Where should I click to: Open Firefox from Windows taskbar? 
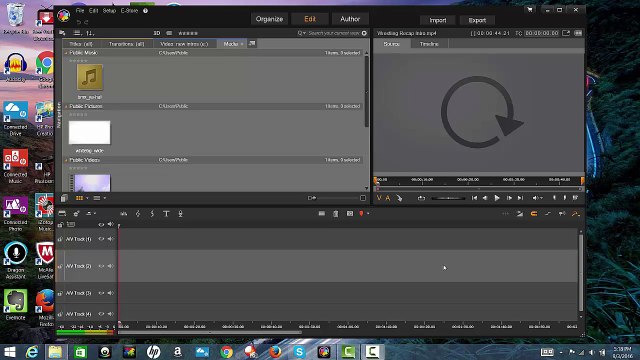275,352
